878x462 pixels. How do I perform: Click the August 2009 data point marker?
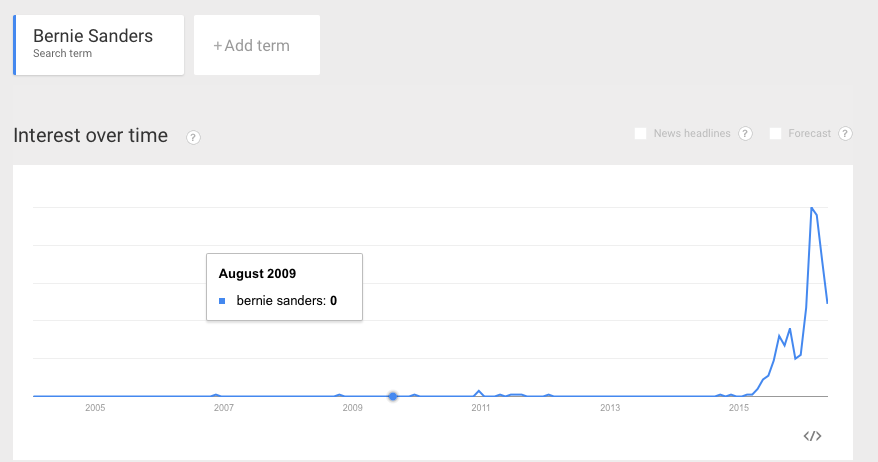pyautogui.click(x=393, y=396)
